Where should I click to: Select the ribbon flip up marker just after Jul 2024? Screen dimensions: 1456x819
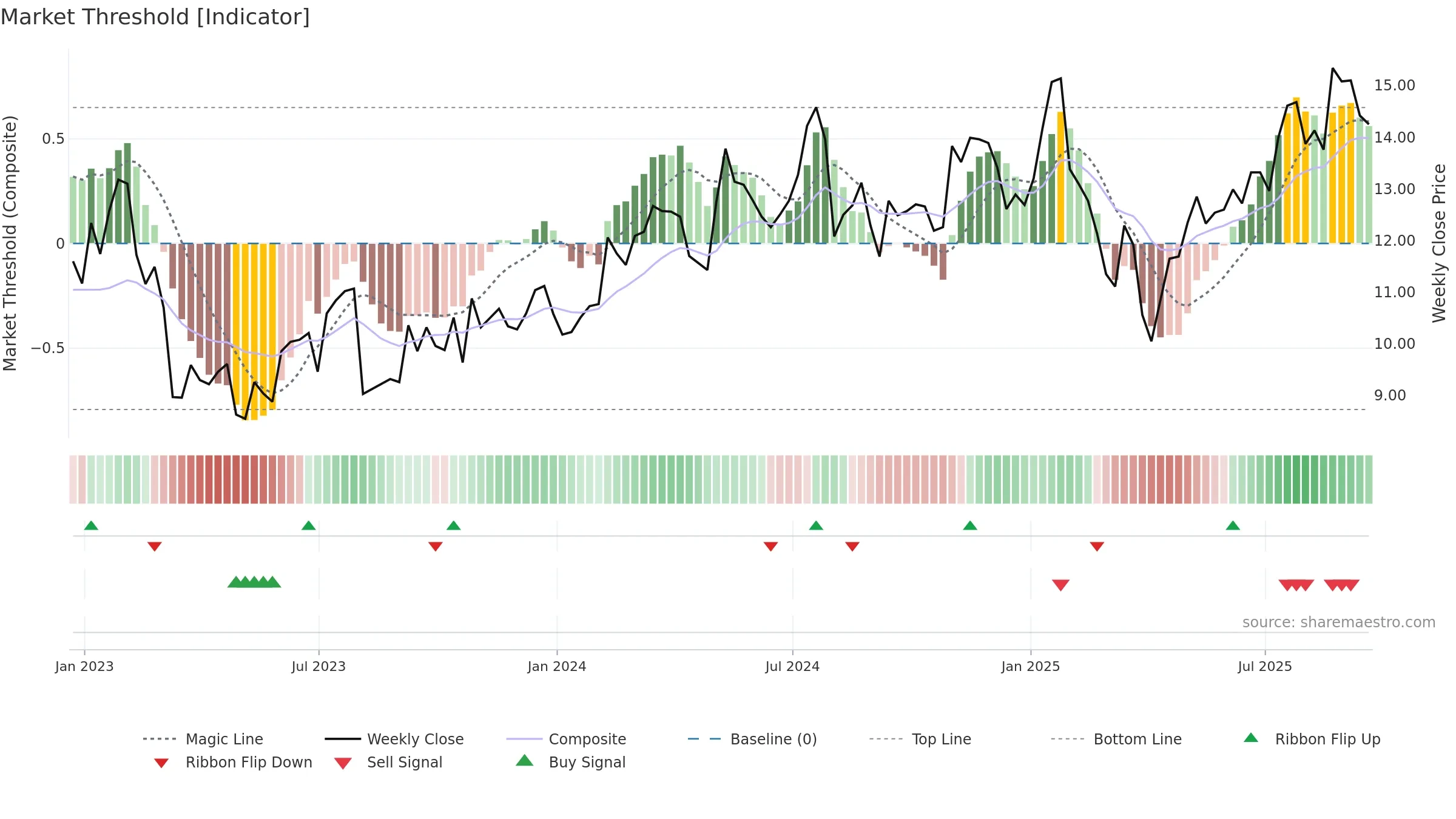click(x=816, y=525)
